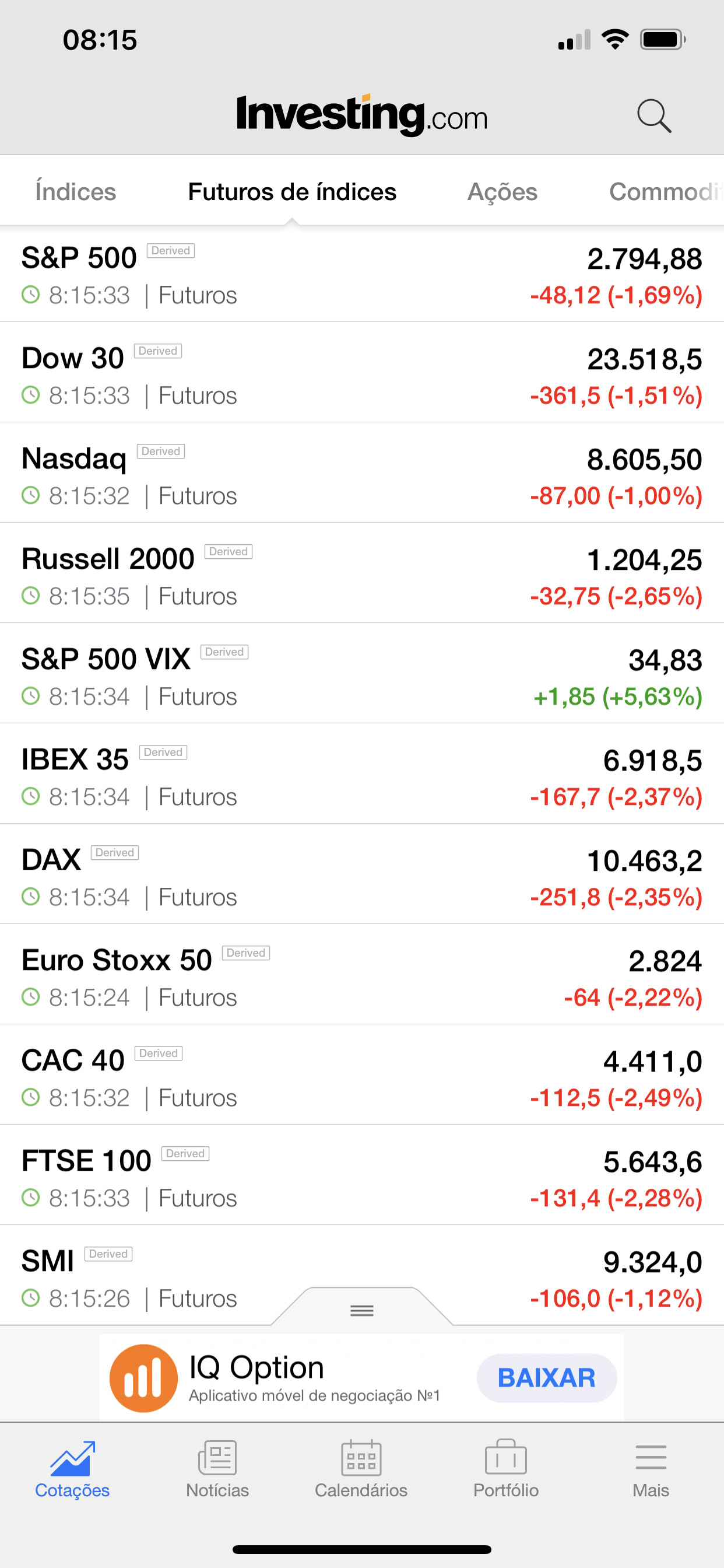
Task: Open the S&P 500 VIX futures row
Action: [362, 673]
